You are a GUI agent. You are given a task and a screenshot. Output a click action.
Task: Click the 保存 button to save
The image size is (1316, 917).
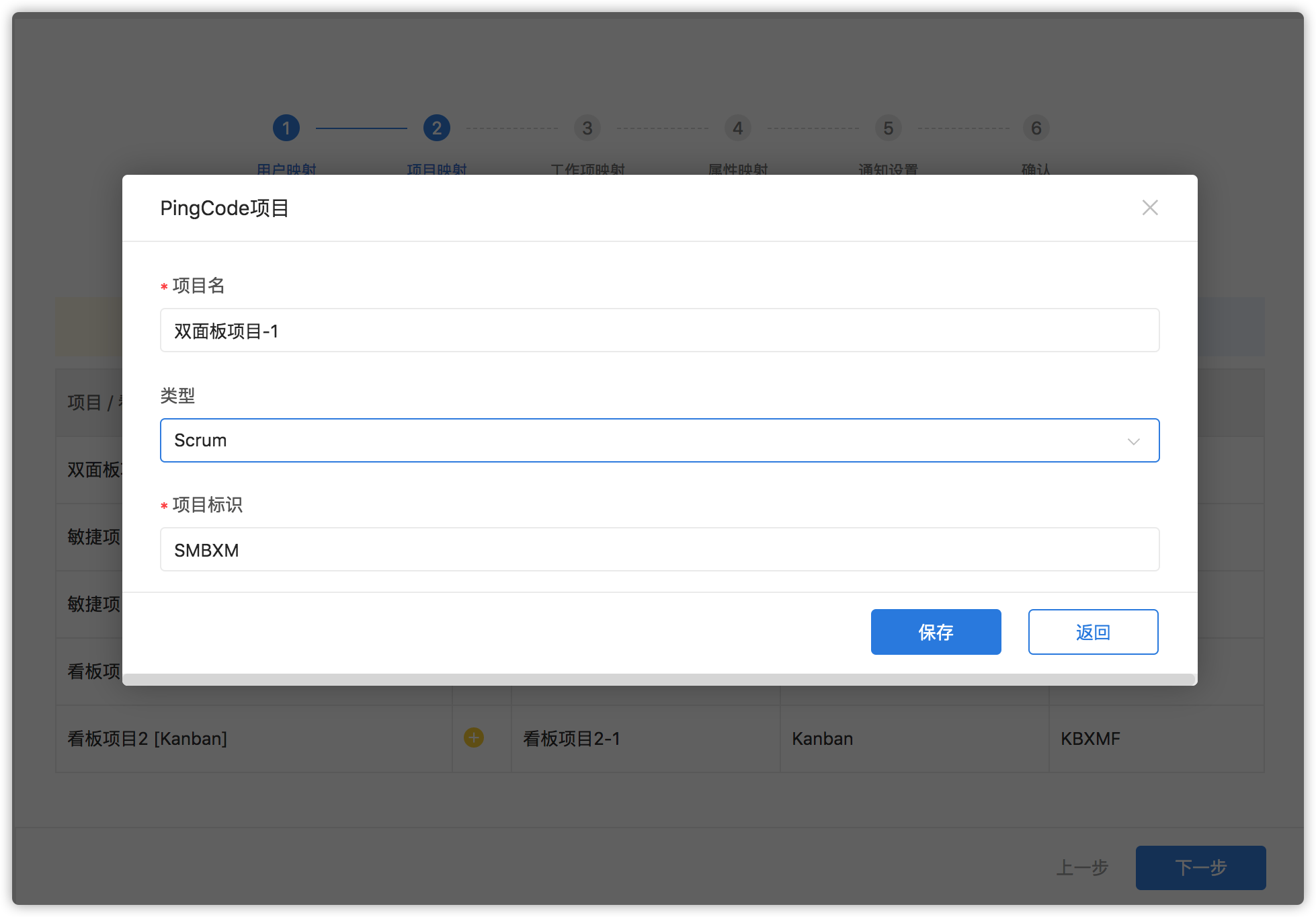pos(936,631)
